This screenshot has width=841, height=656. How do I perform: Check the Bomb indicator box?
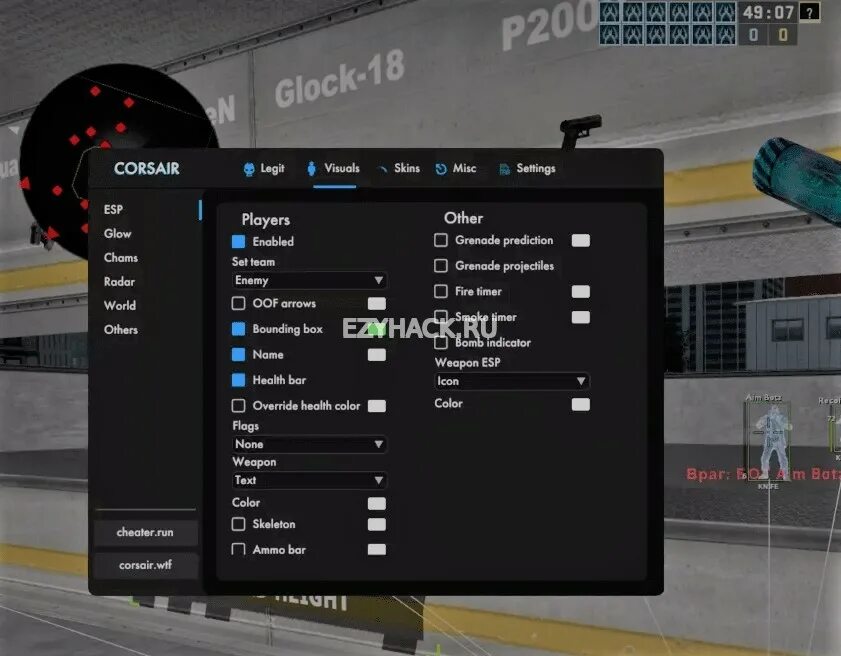441,342
